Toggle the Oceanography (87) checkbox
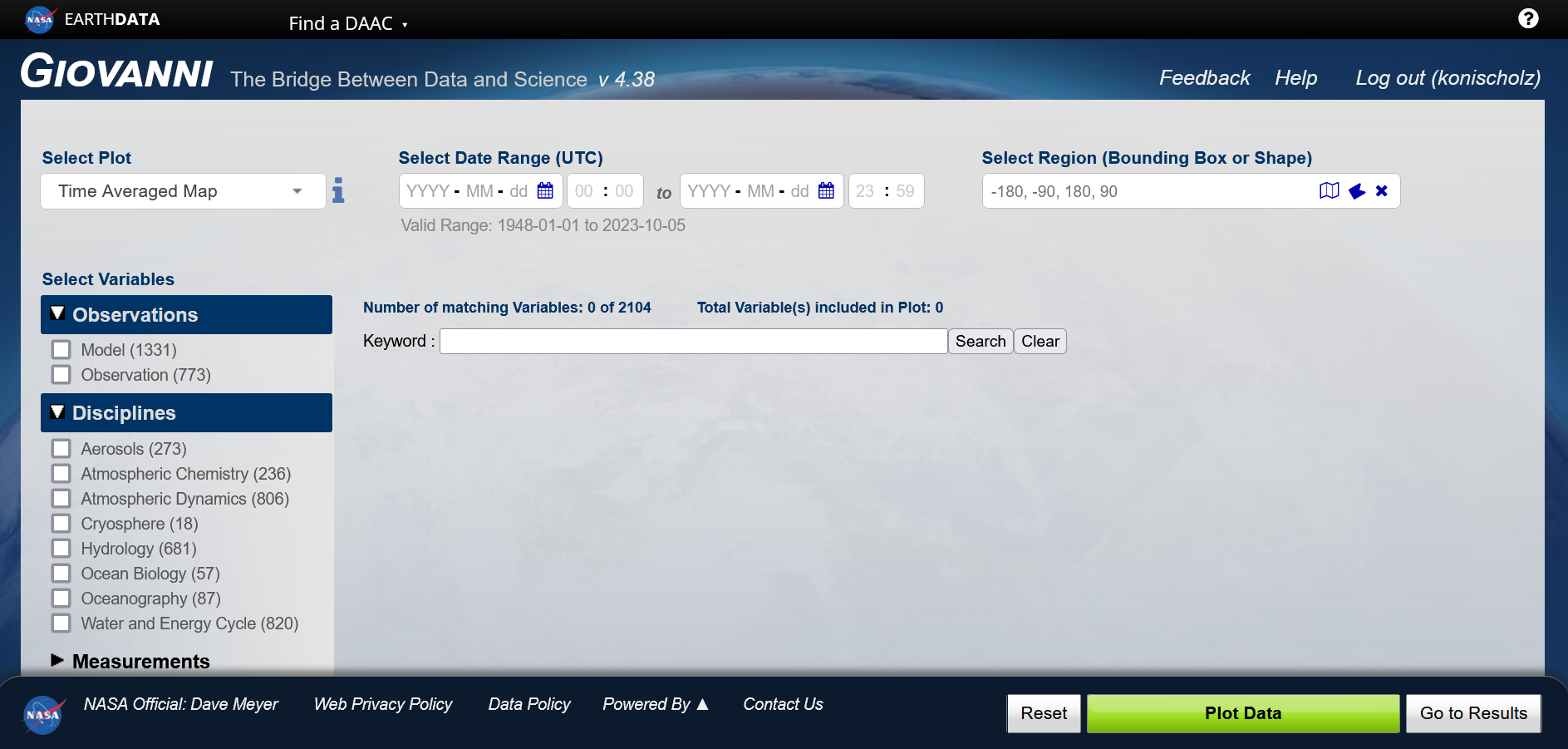Viewport: 1568px width, 749px height. [61, 598]
